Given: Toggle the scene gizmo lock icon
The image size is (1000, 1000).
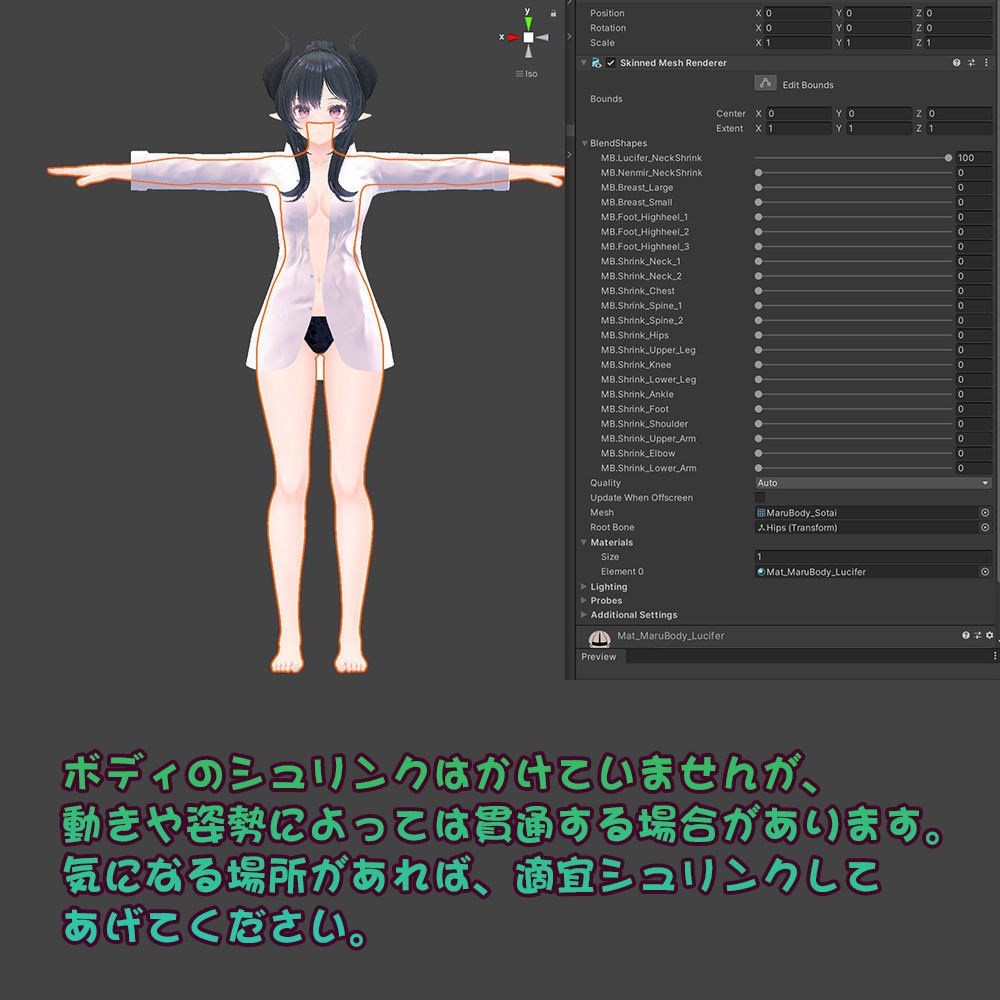Looking at the screenshot, I should [x=553, y=13].
